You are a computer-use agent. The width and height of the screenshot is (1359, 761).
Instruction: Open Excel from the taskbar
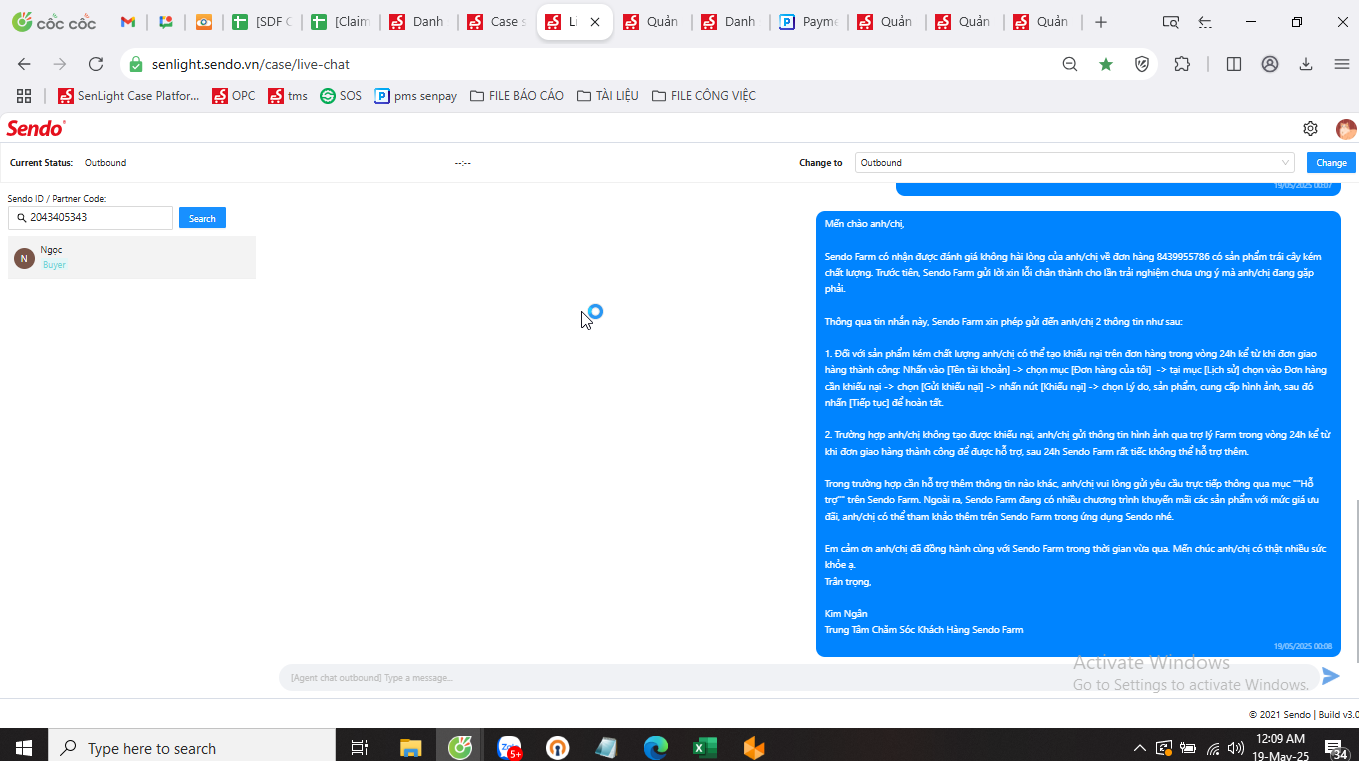click(x=705, y=746)
